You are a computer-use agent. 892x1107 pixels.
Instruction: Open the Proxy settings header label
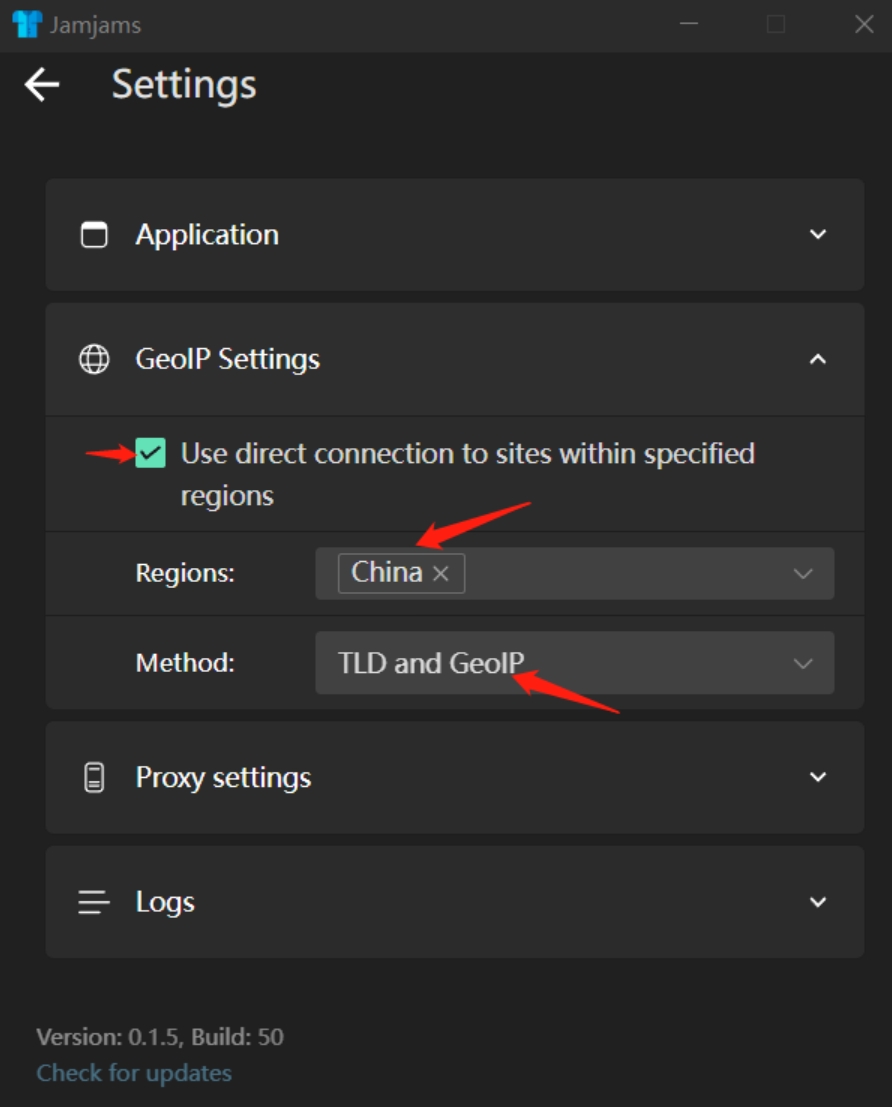click(x=223, y=777)
